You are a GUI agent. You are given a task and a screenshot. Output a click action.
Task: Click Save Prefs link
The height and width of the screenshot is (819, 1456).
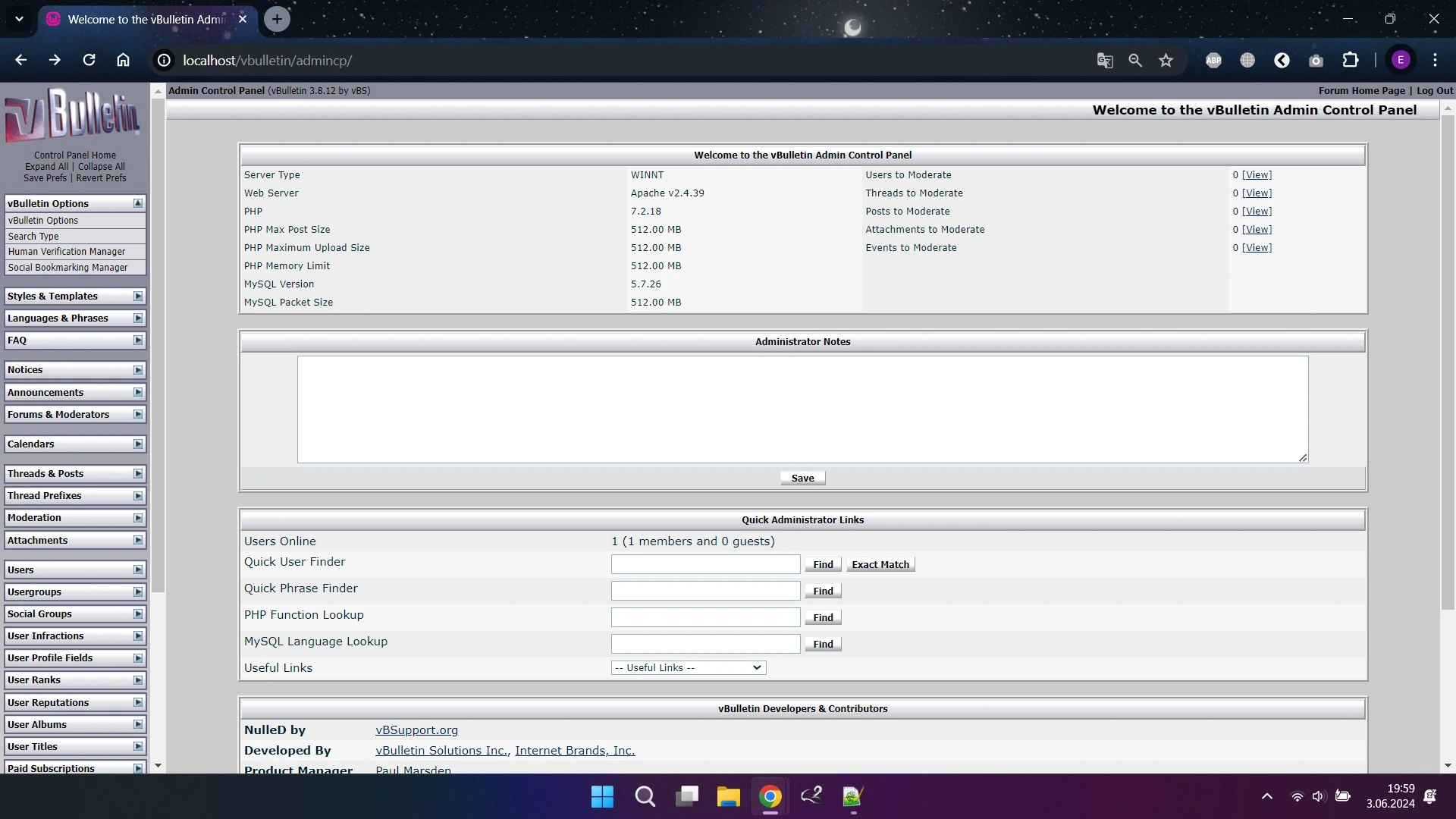click(x=45, y=177)
